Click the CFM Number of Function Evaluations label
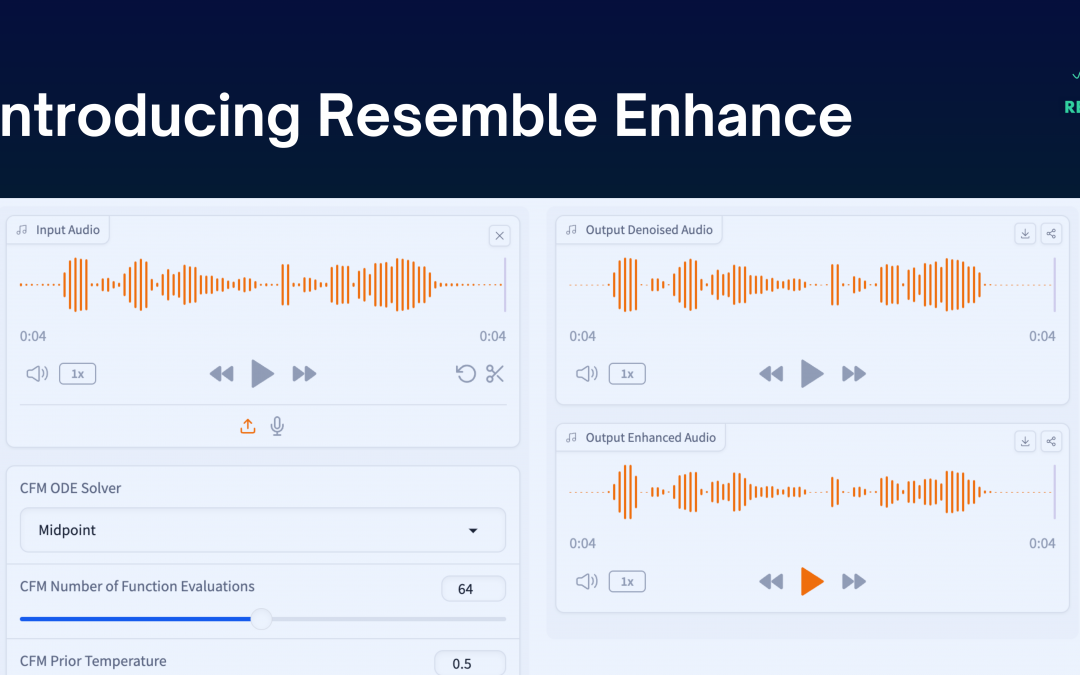This screenshot has height=675, width=1080. pyautogui.click(x=137, y=586)
